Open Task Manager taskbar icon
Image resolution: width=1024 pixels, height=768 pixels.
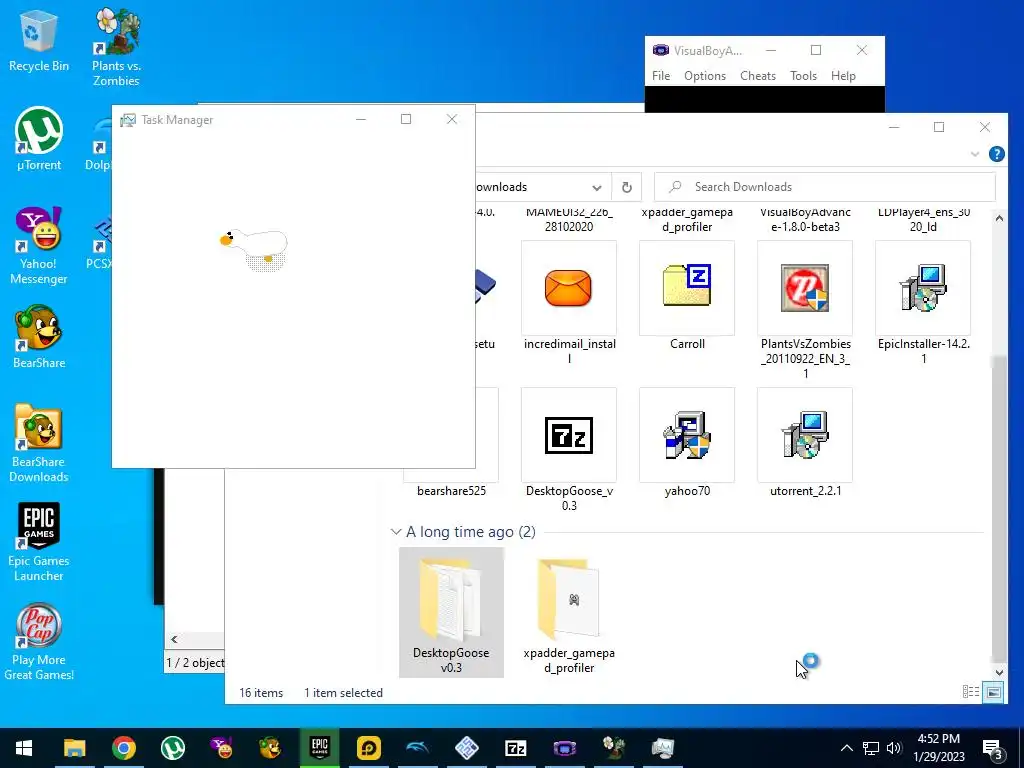(663, 748)
